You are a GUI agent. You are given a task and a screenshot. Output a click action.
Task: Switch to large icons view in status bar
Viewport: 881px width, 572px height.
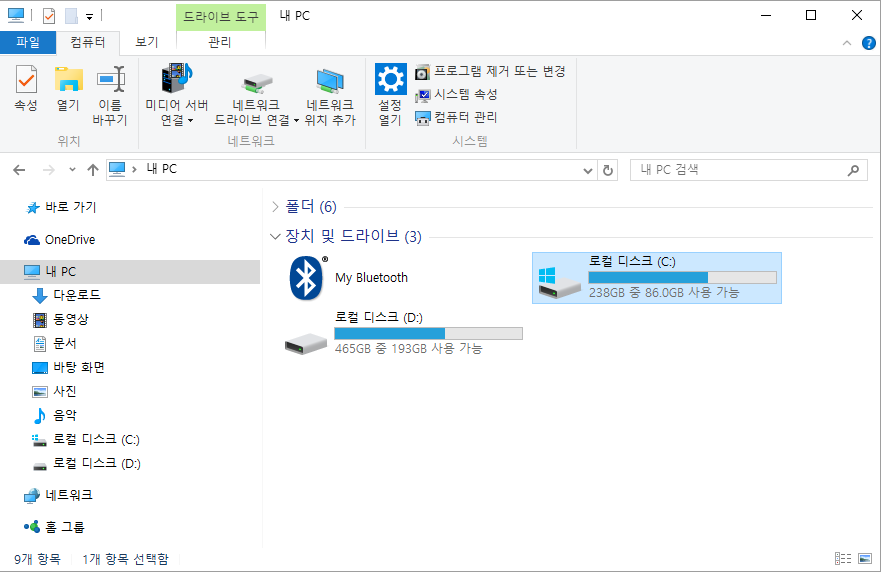point(865,559)
